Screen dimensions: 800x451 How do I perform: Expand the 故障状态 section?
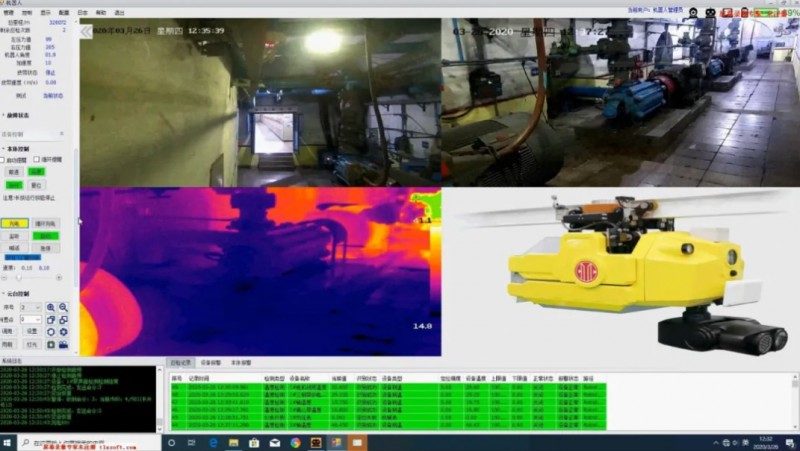coord(4,115)
